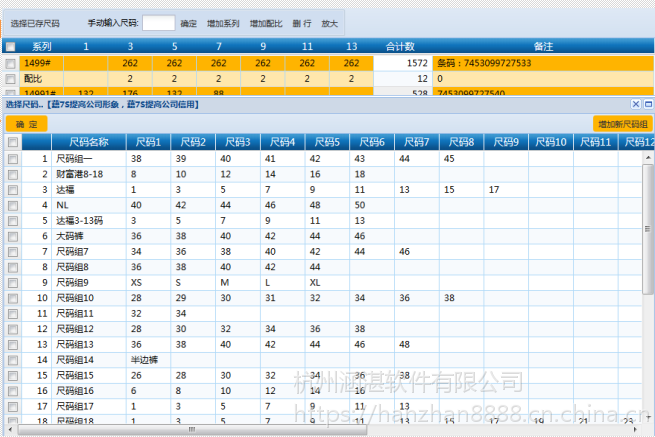Click the 增加系列 toolbar button
The image size is (655, 437).
point(223,23)
